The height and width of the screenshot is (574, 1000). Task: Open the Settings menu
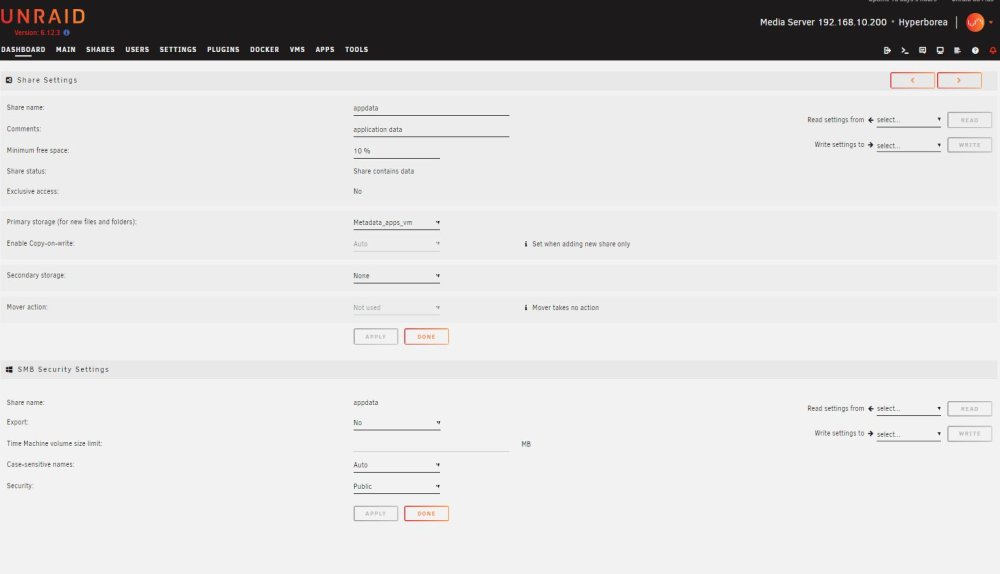[x=178, y=50]
